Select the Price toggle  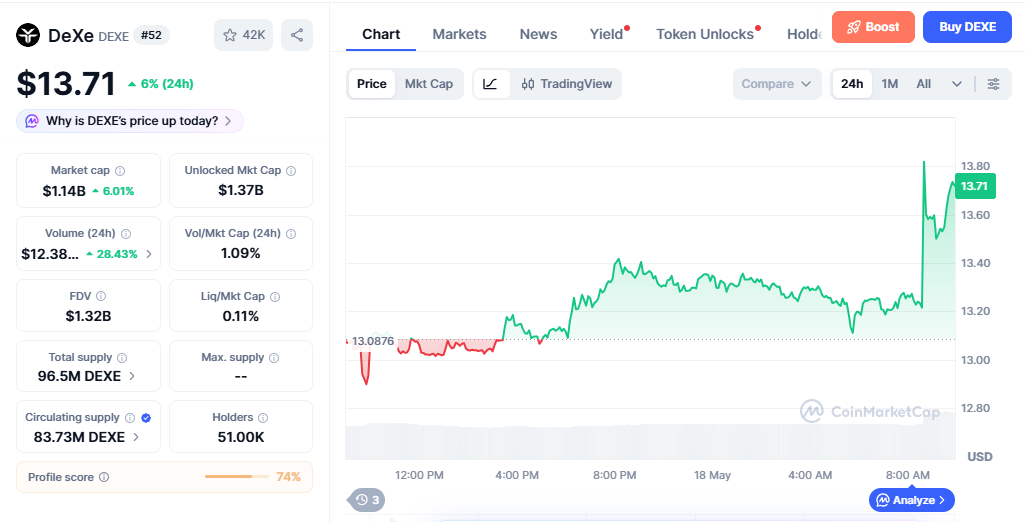tap(371, 84)
